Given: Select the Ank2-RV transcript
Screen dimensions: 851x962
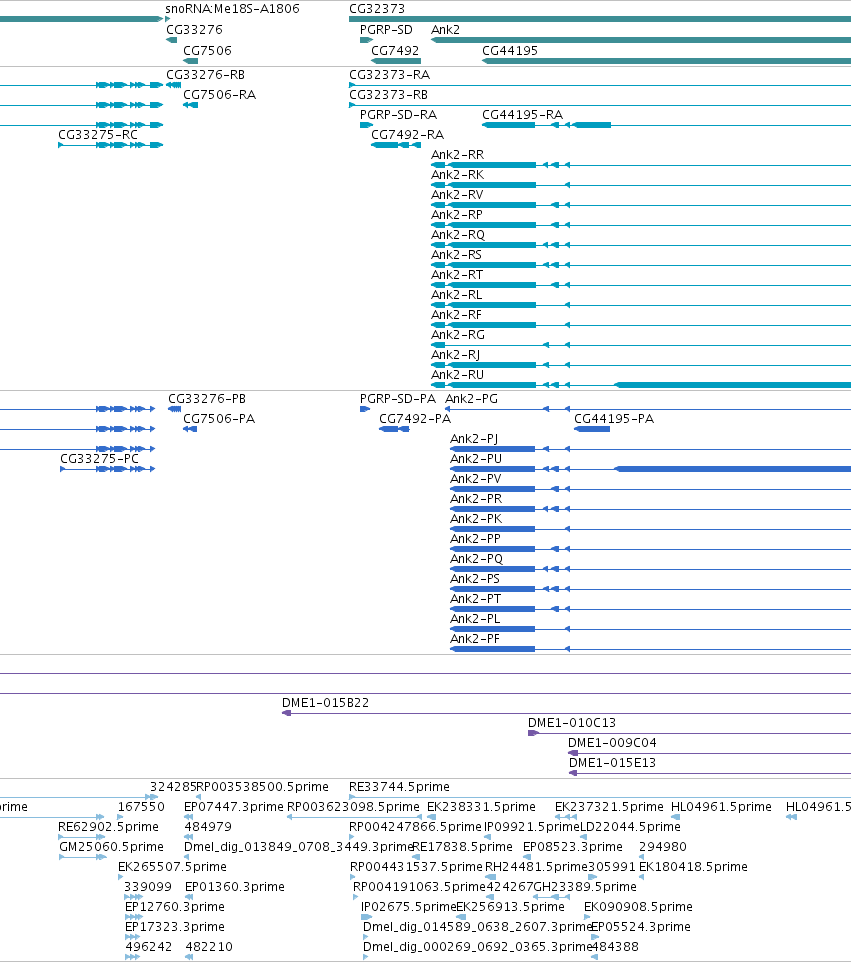Looking at the screenshot, I should 641,205.
